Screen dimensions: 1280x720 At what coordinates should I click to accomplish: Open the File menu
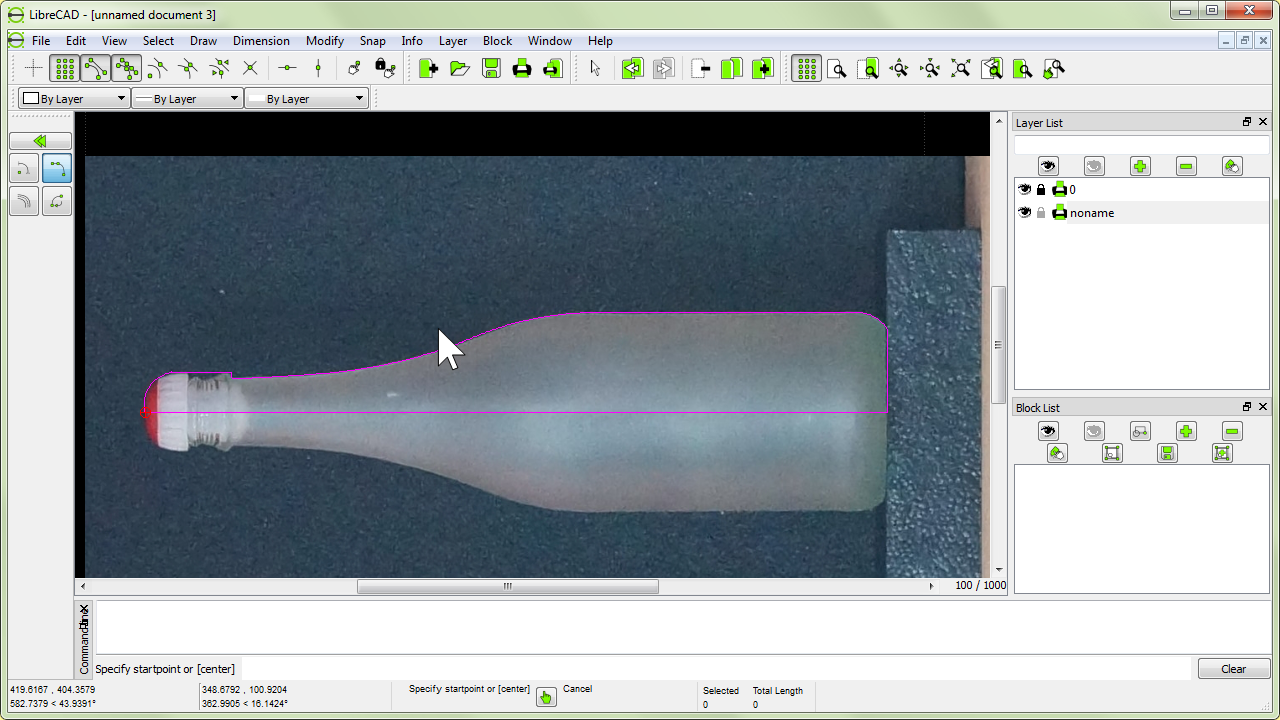41,41
